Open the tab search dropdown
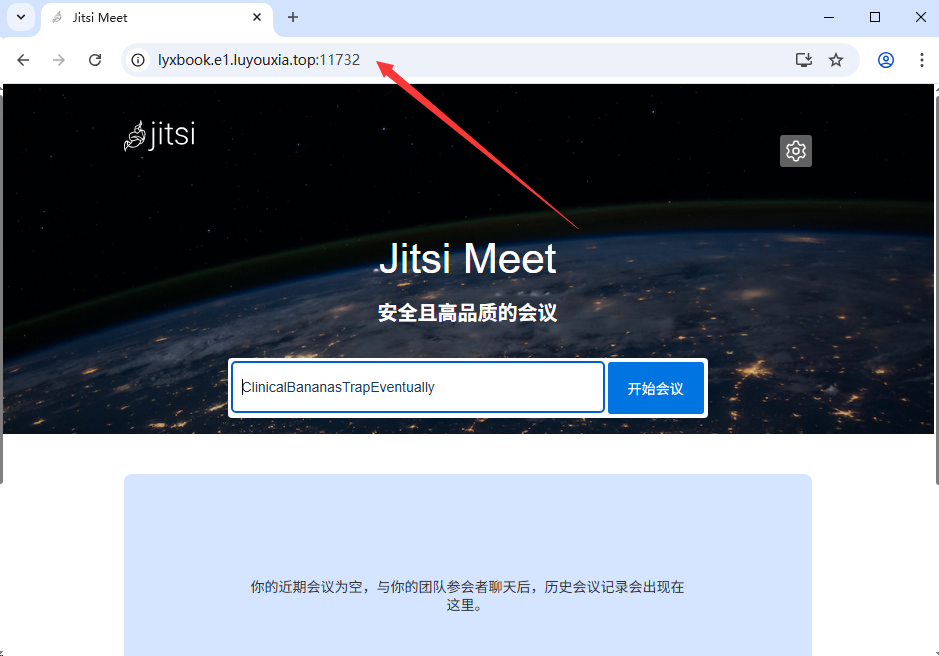Screen dimensions: 939x656 click(x=21, y=17)
